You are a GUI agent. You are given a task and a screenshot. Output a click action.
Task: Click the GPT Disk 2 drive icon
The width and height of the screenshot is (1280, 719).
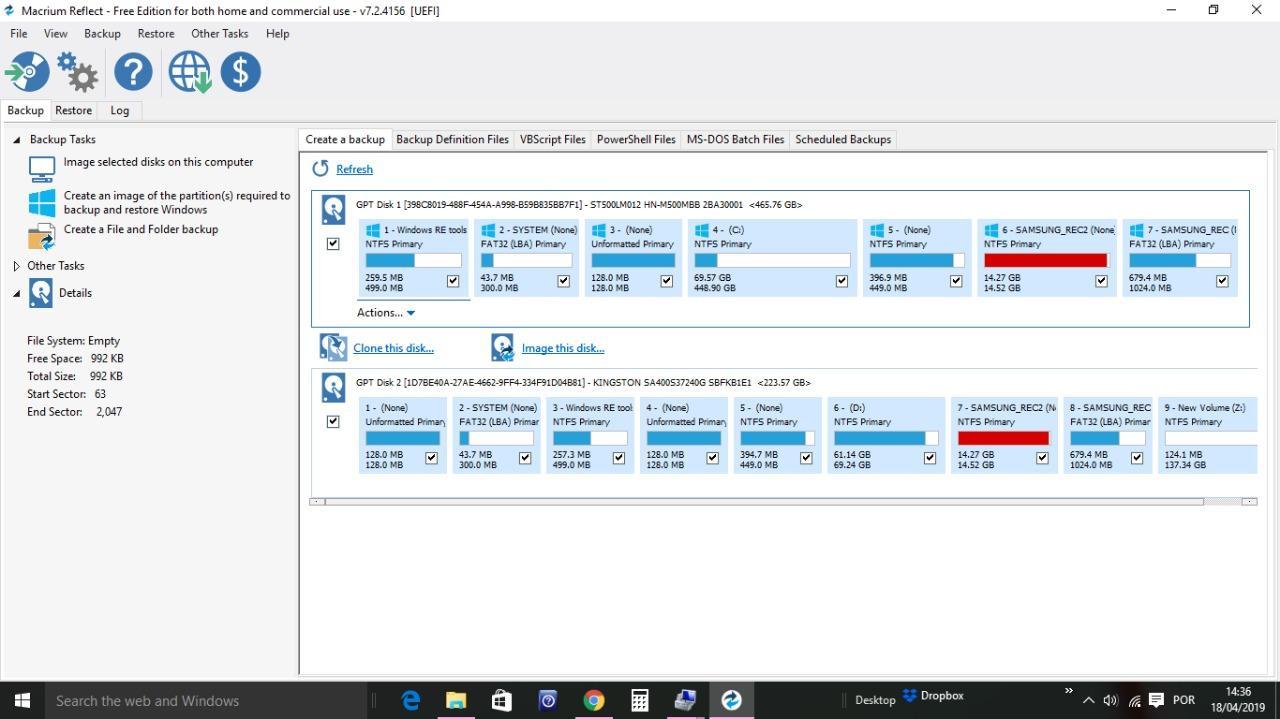(333, 387)
